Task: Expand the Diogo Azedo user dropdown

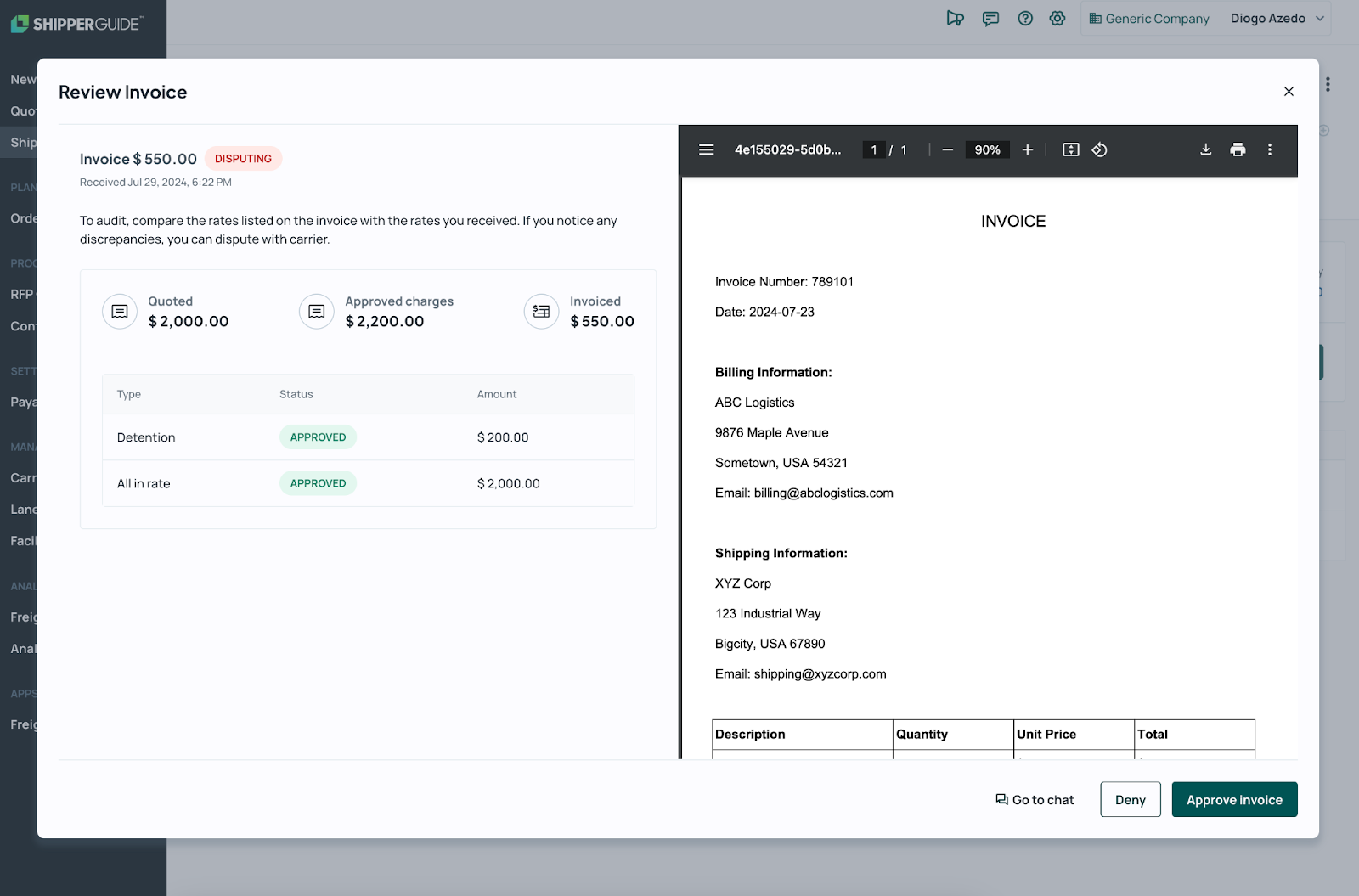Action: click(x=1277, y=19)
